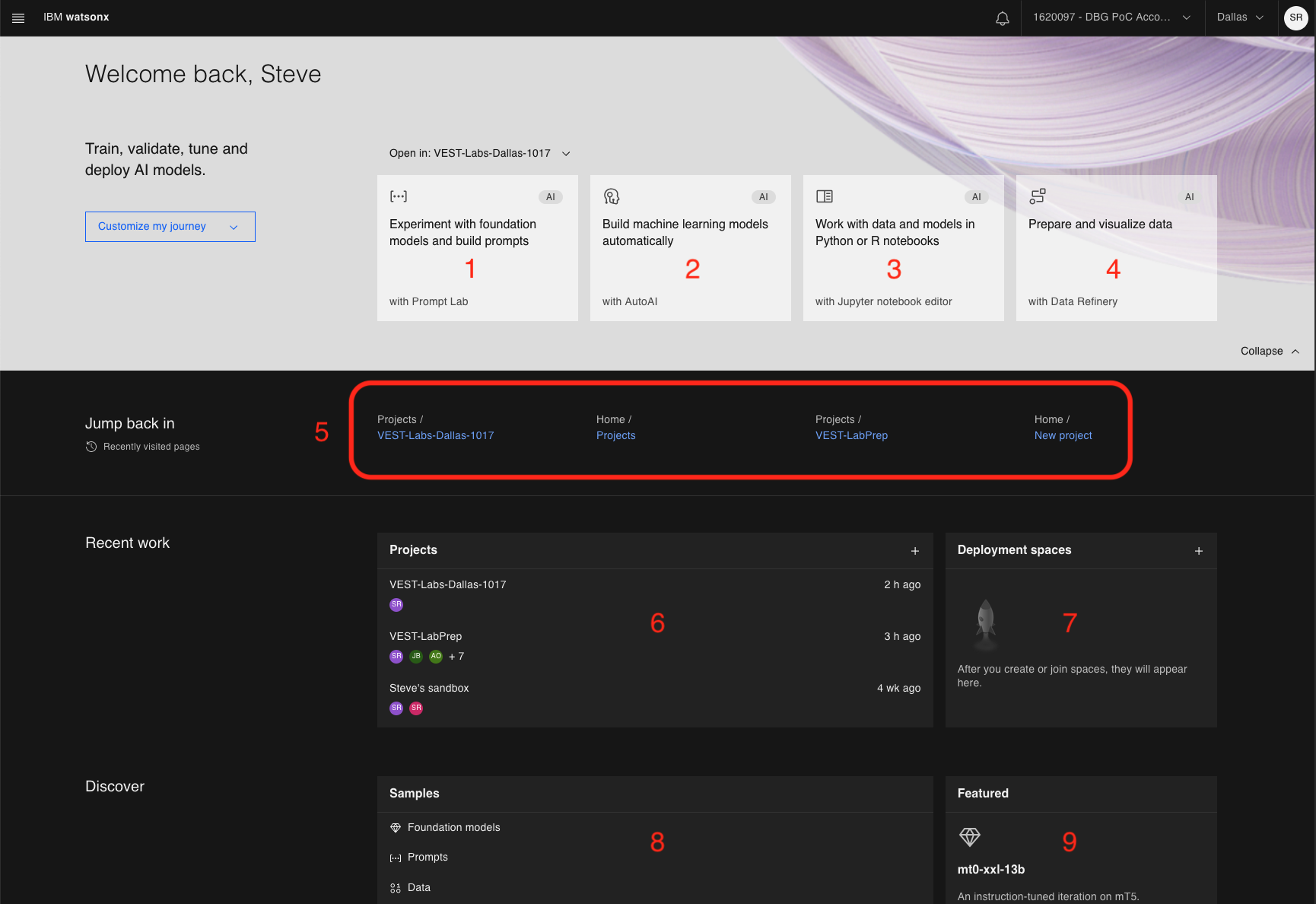
Task: Click the 2 h ago timestamp
Action: [902, 585]
